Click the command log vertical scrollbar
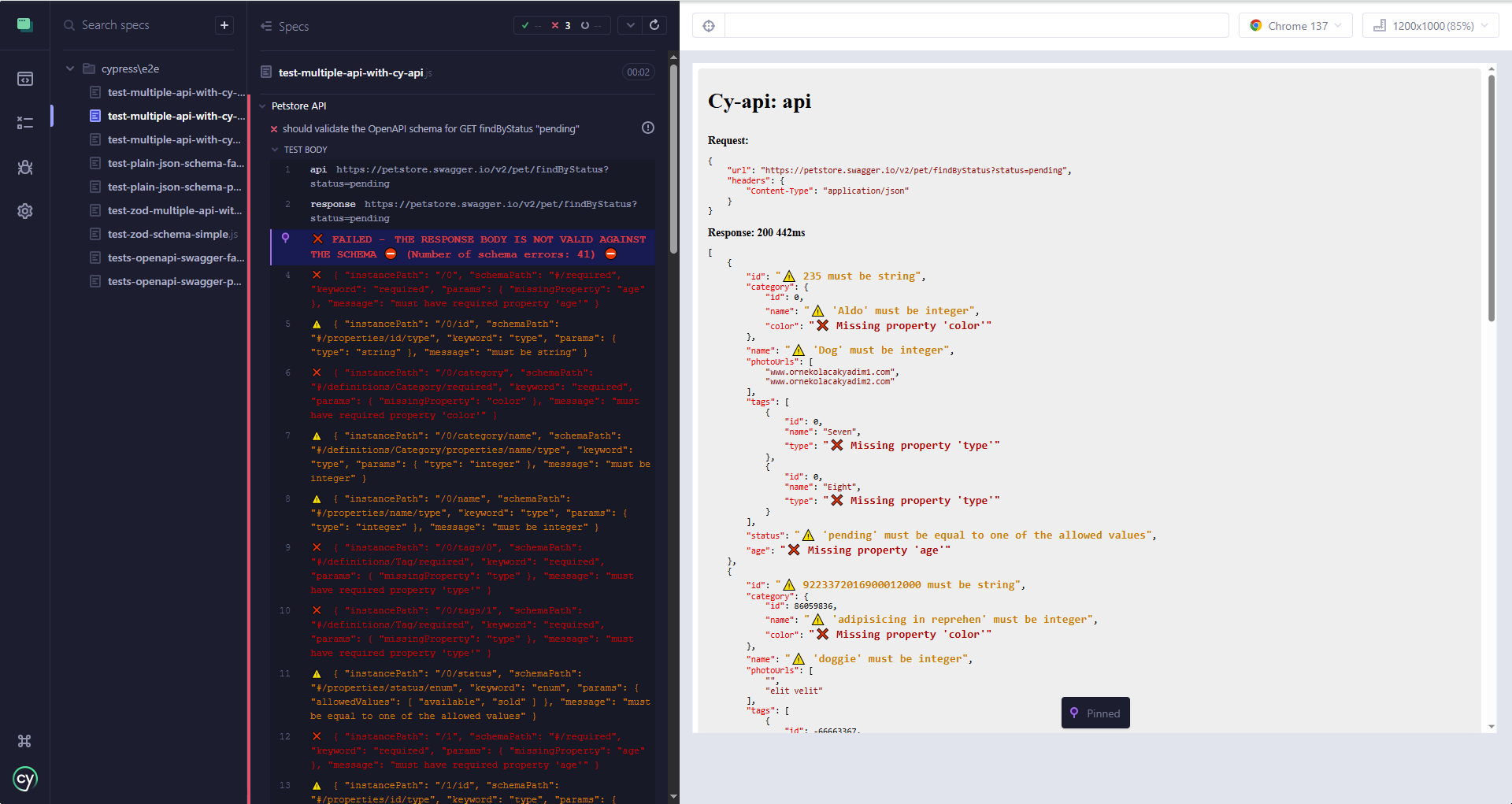 tap(673, 157)
